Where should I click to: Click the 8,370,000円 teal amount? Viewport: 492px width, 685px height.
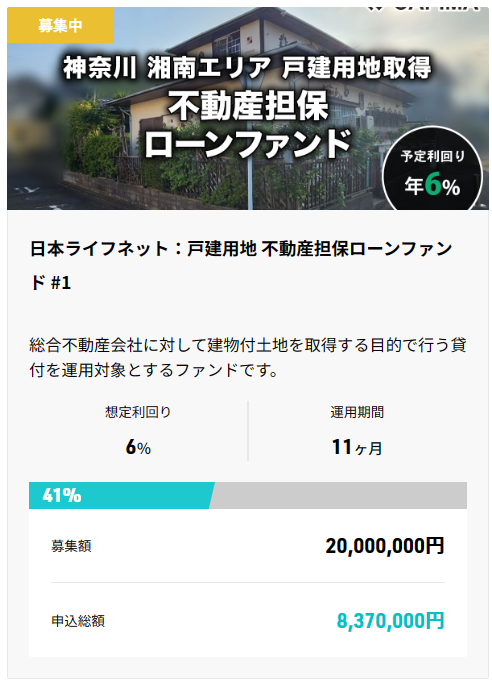[x=390, y=620]
